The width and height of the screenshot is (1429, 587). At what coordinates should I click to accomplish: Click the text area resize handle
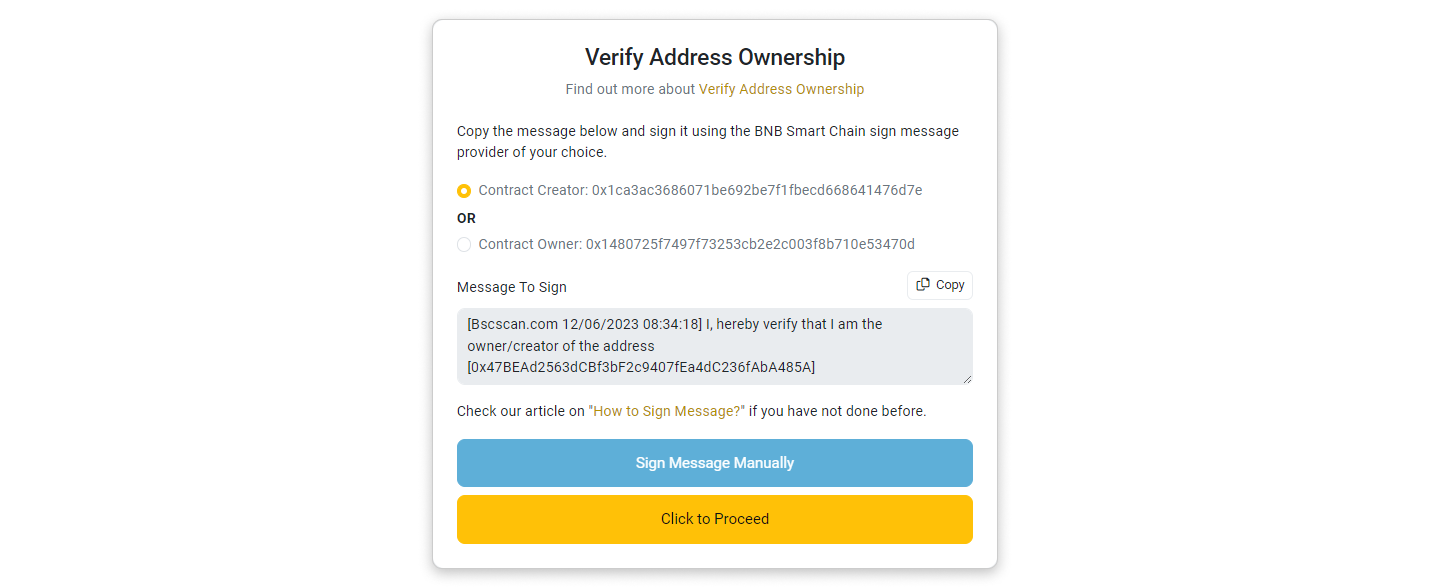tap(967, 379)
